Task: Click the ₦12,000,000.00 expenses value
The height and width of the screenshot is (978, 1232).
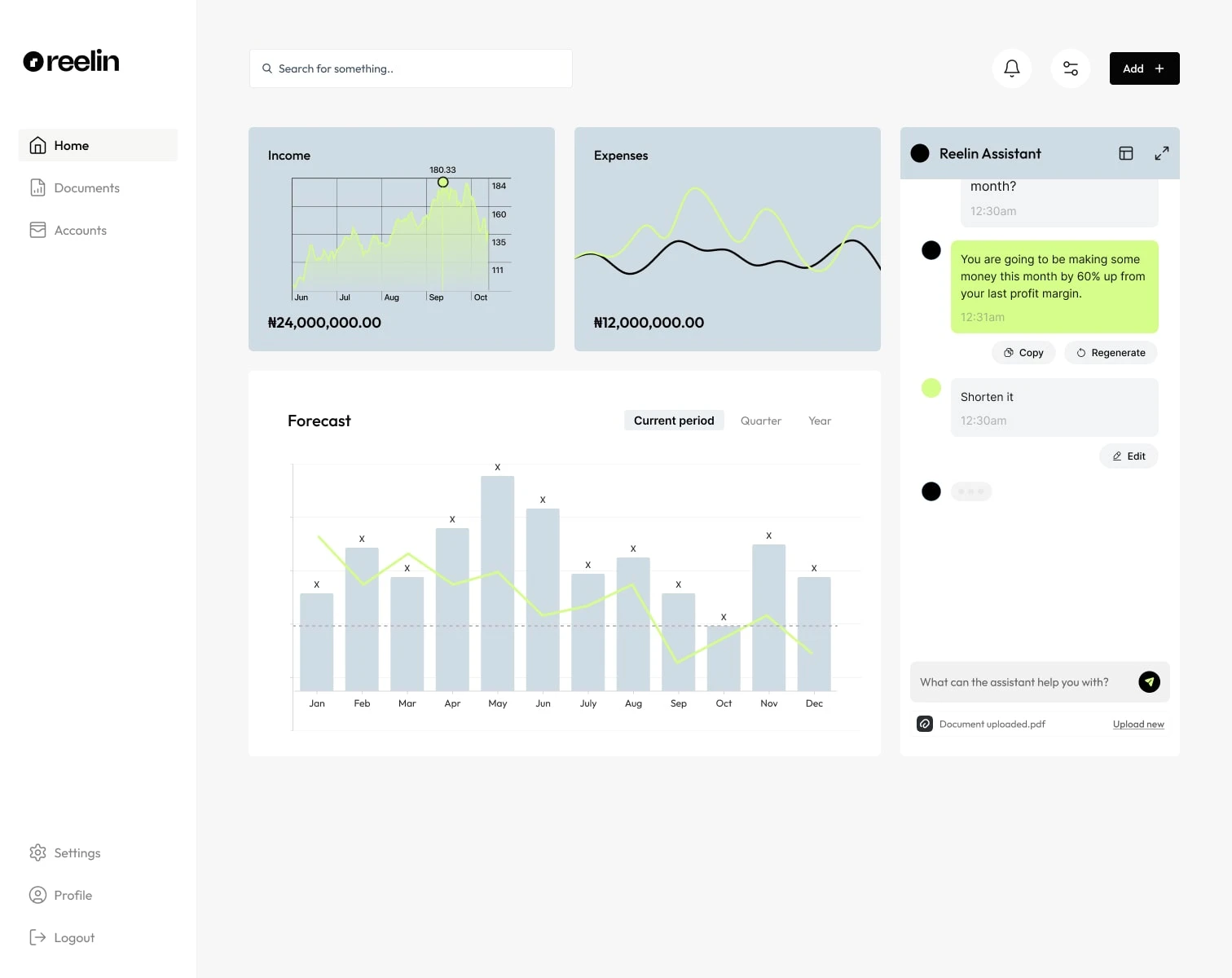Action: pyautogui.click(x=649, y=323)
